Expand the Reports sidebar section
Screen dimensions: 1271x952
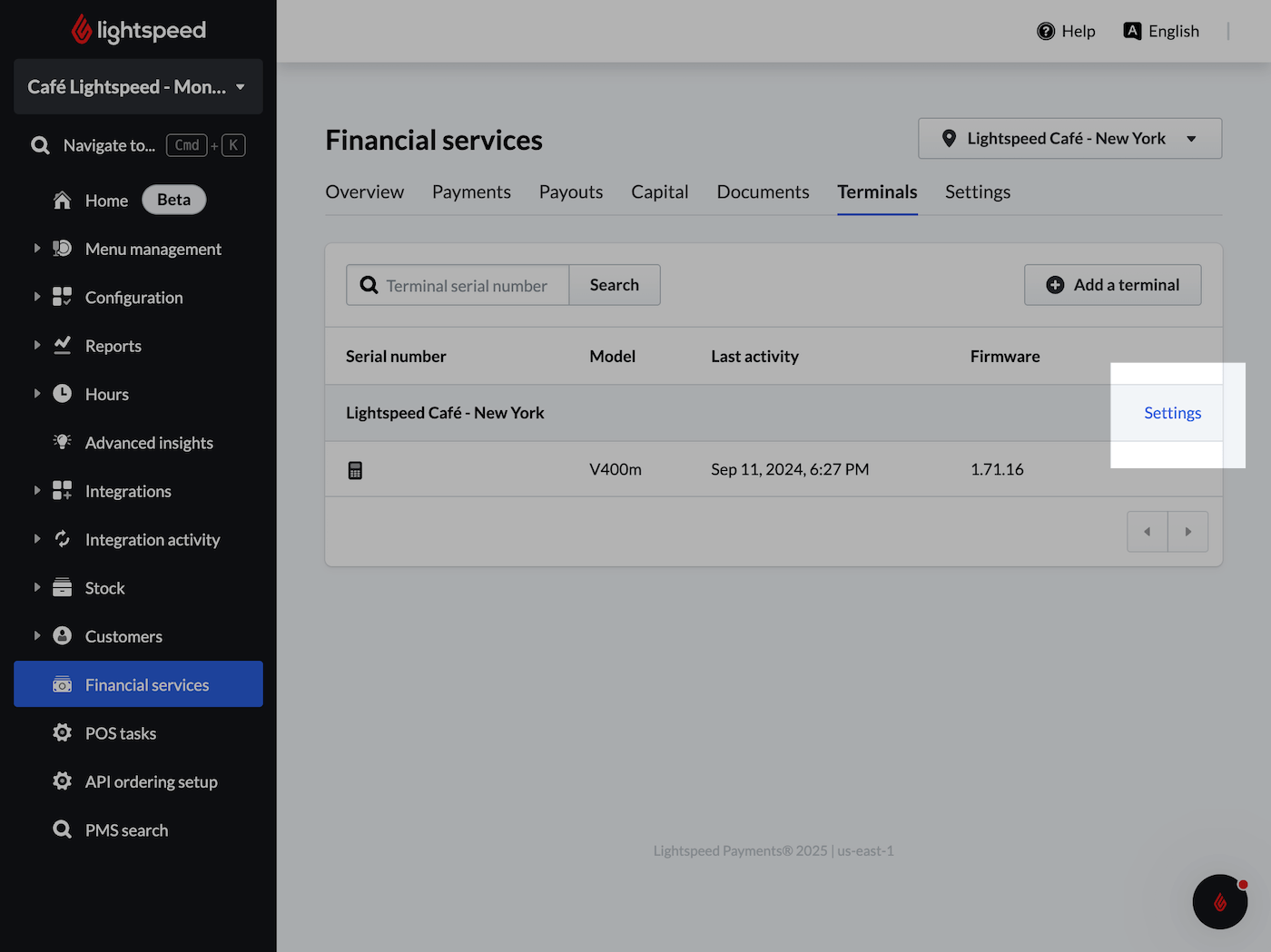(37, 346)
